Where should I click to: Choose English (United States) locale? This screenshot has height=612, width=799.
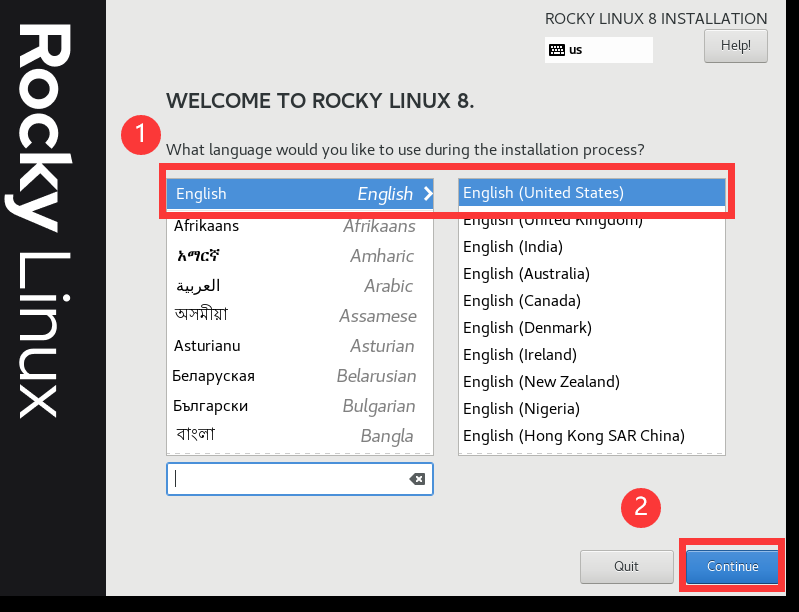coord(592,193)
